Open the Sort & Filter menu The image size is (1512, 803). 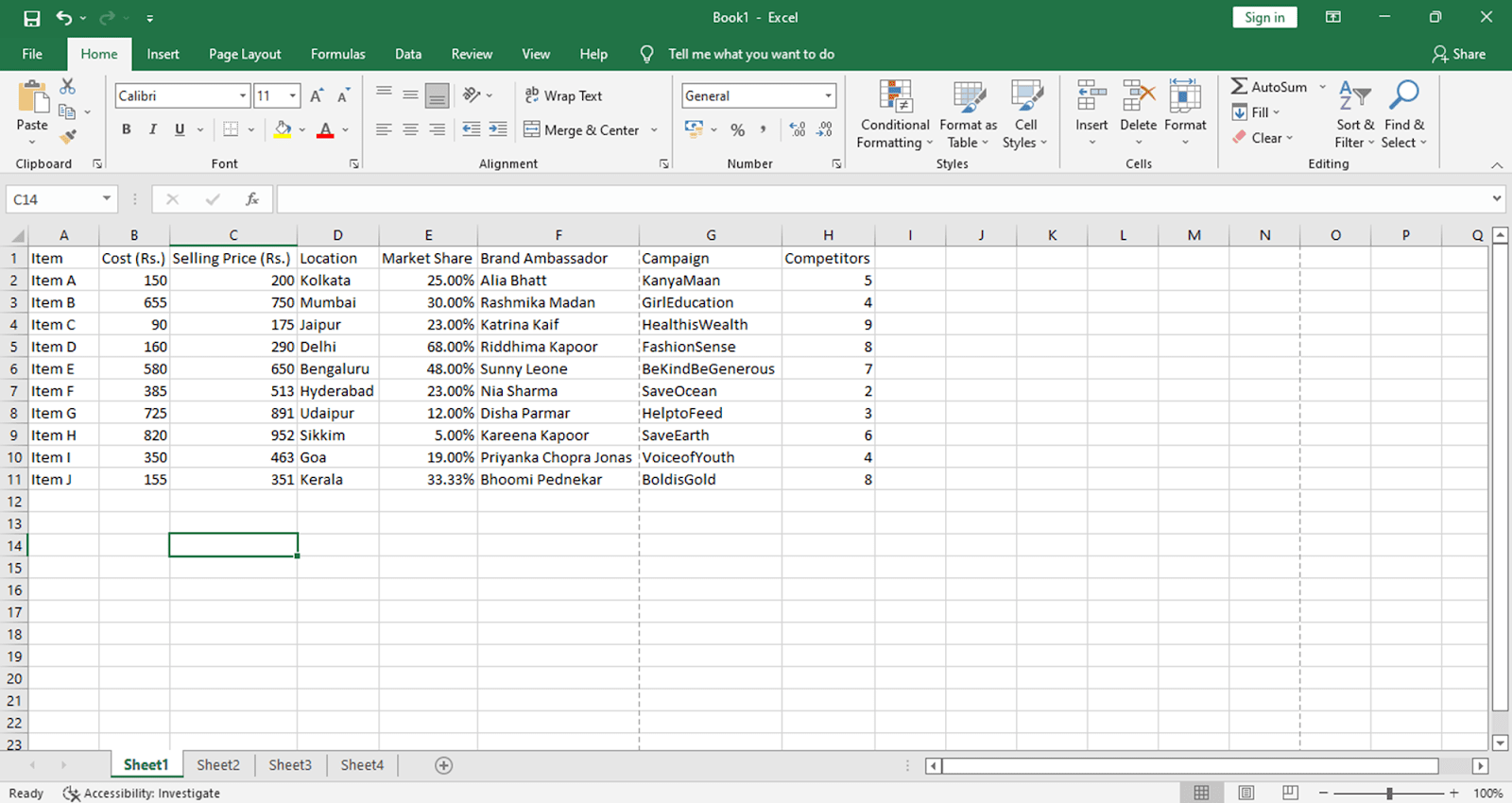pos(1355,114)
